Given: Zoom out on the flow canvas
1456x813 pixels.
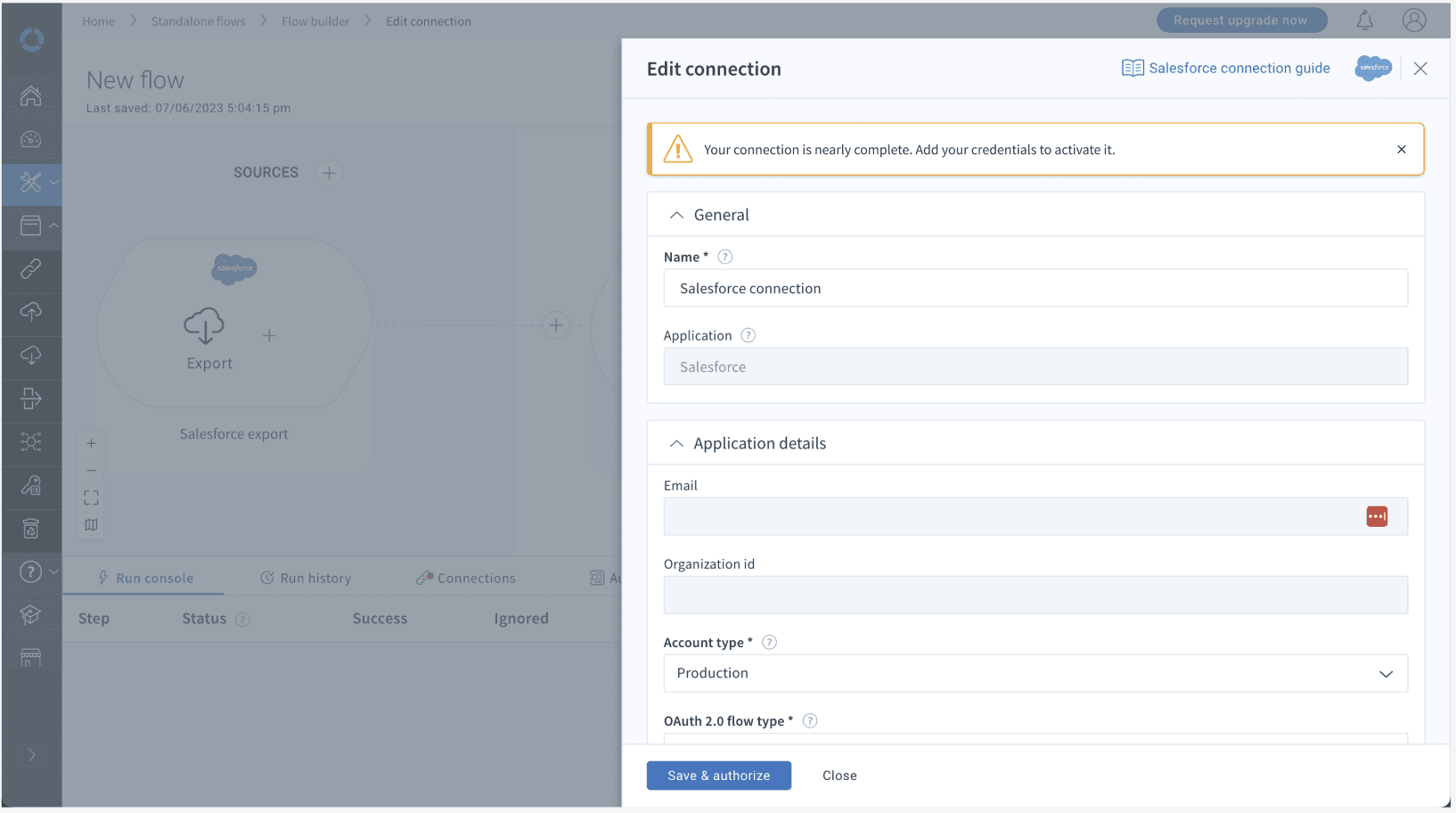Looking at the screenshot, I should click(91, 471).
